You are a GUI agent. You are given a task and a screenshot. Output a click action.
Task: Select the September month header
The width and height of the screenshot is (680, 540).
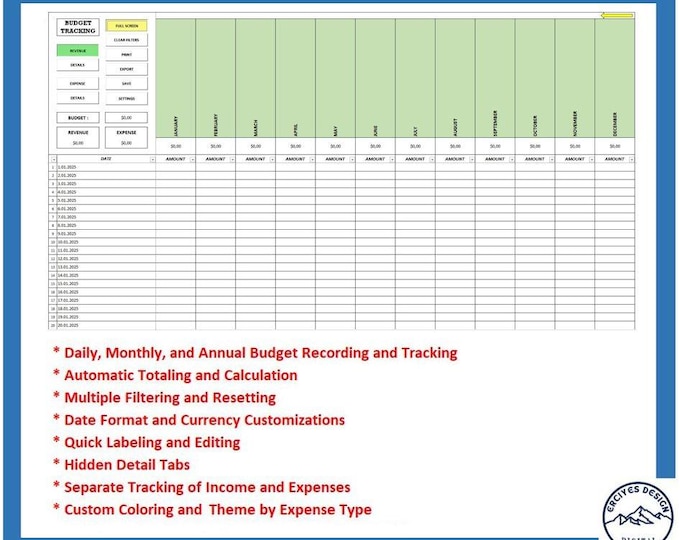point(495,78)
